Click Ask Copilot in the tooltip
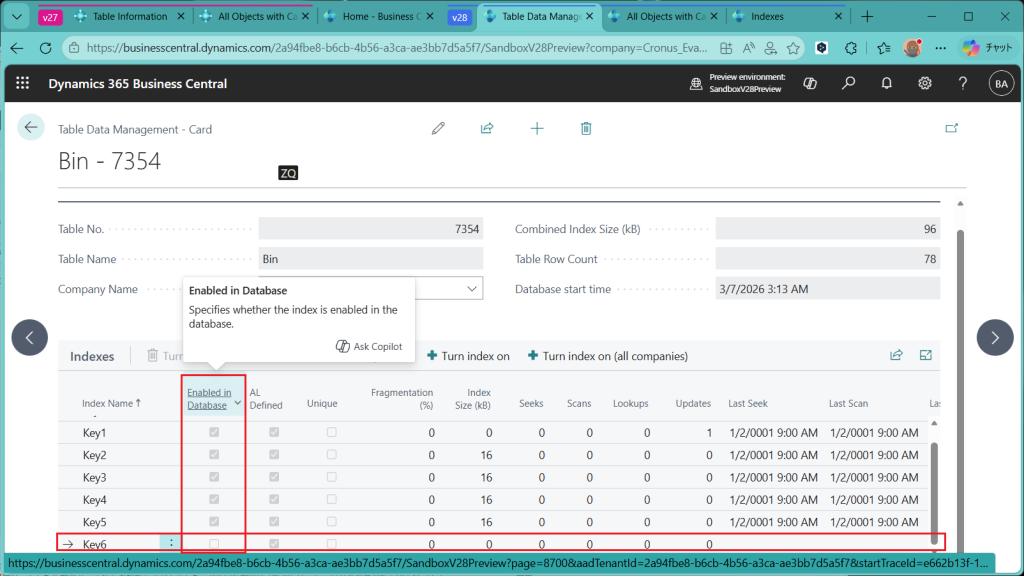 369,347
